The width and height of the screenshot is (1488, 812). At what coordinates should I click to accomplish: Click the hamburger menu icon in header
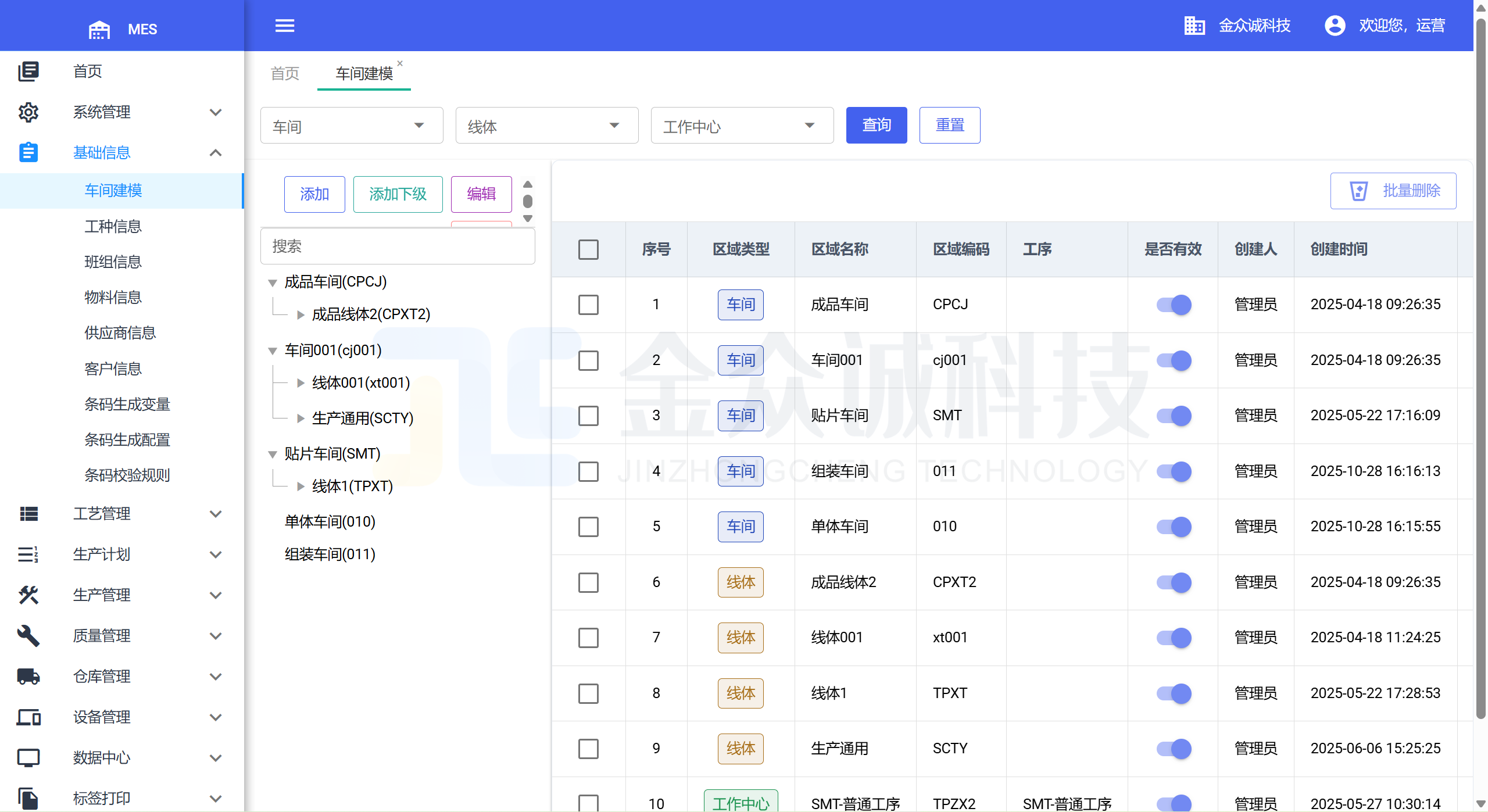point(284,26)
